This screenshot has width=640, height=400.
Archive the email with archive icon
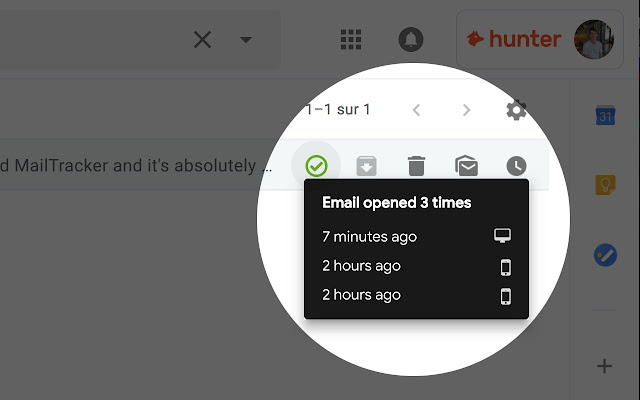tap(366, 166)
